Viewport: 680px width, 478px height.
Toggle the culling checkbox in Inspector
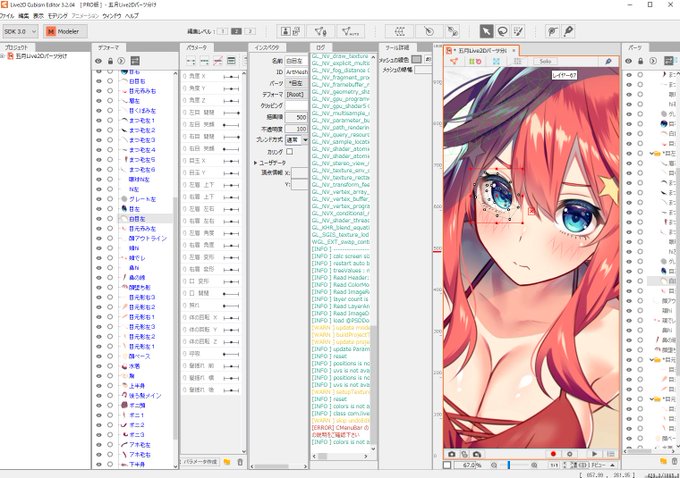click(x=289, y=151)
